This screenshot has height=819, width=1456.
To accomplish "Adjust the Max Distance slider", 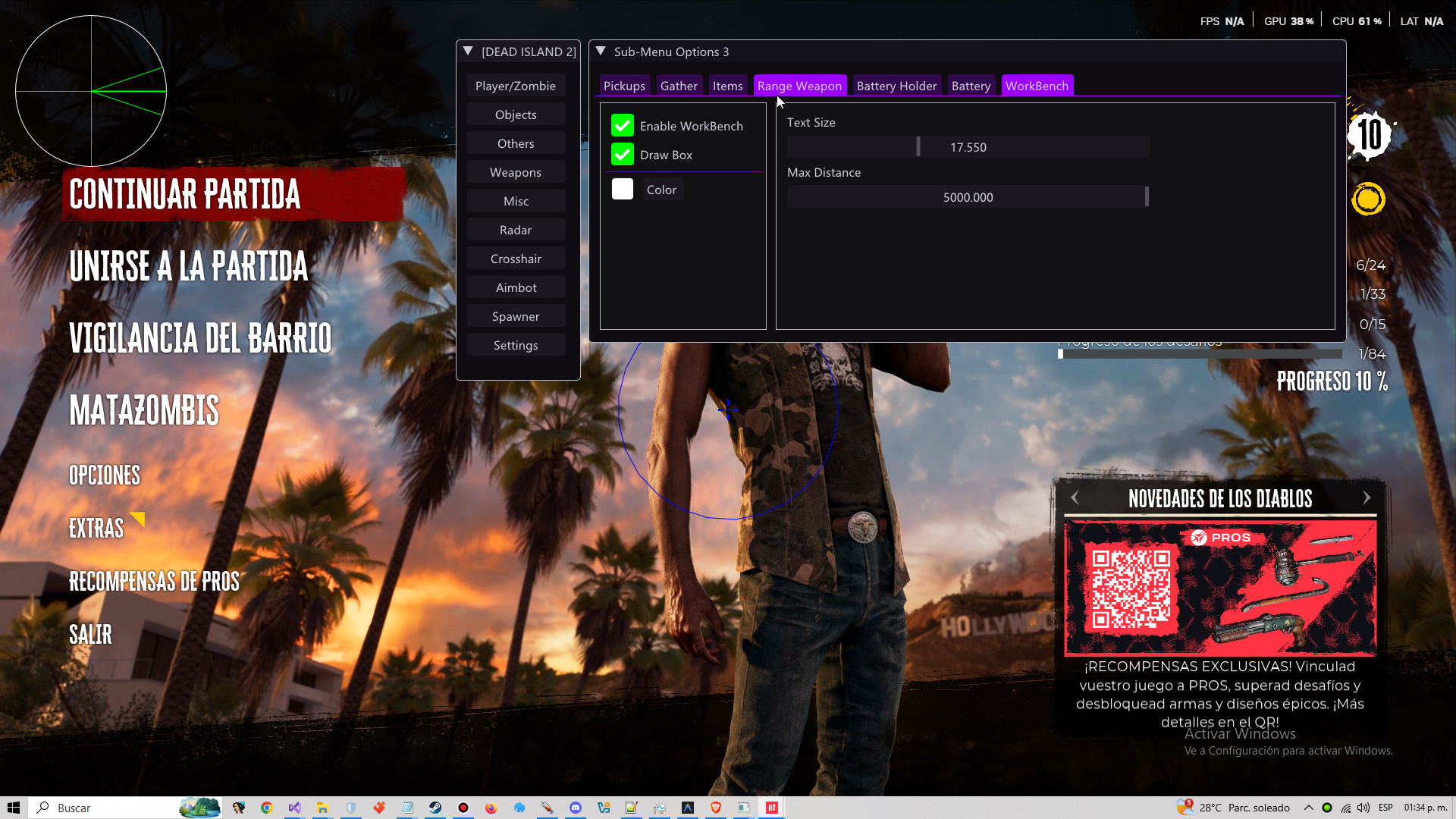I will (x=1147, y=196).
